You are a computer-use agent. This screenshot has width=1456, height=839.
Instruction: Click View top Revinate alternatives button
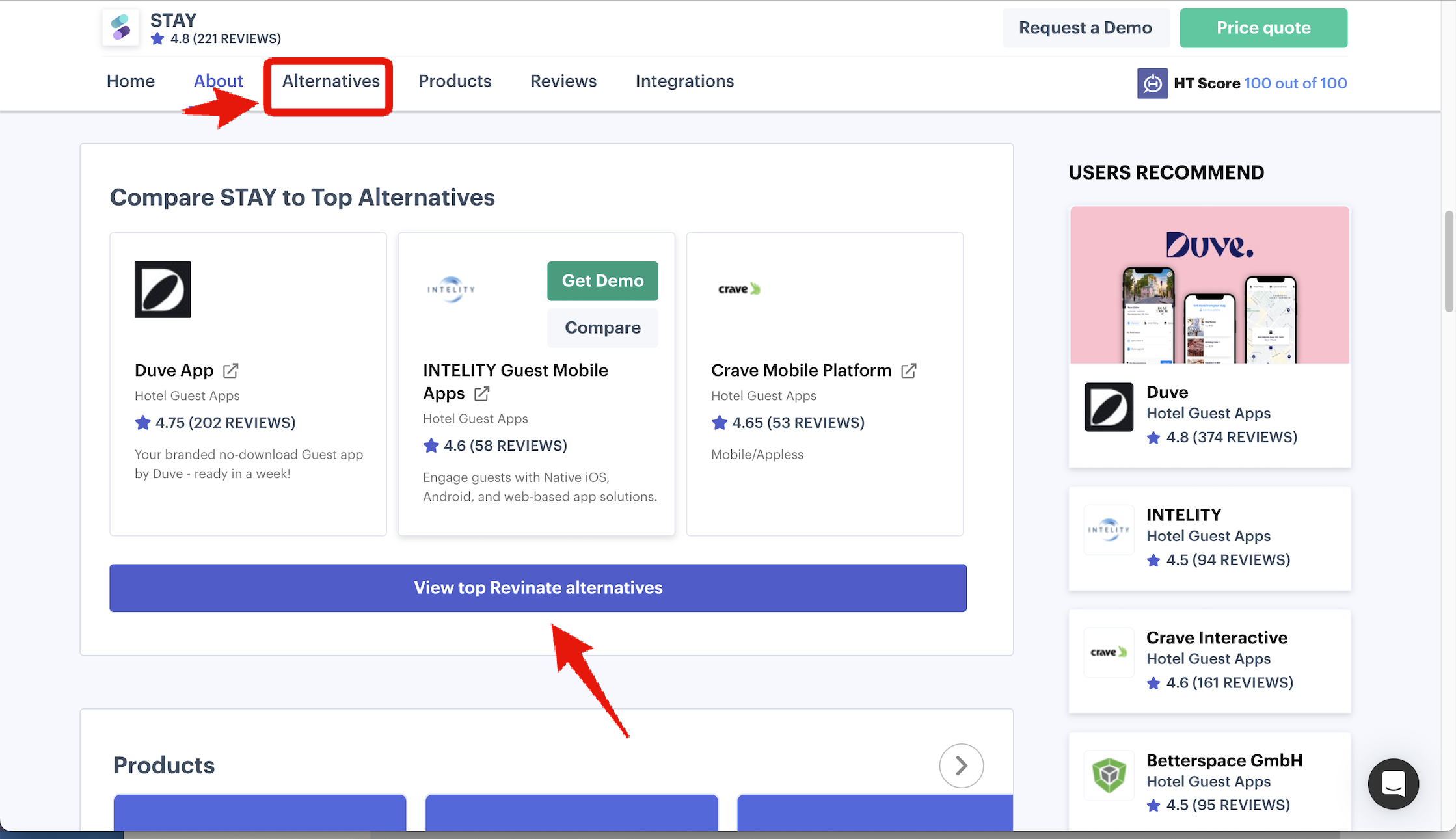point(538,588)
